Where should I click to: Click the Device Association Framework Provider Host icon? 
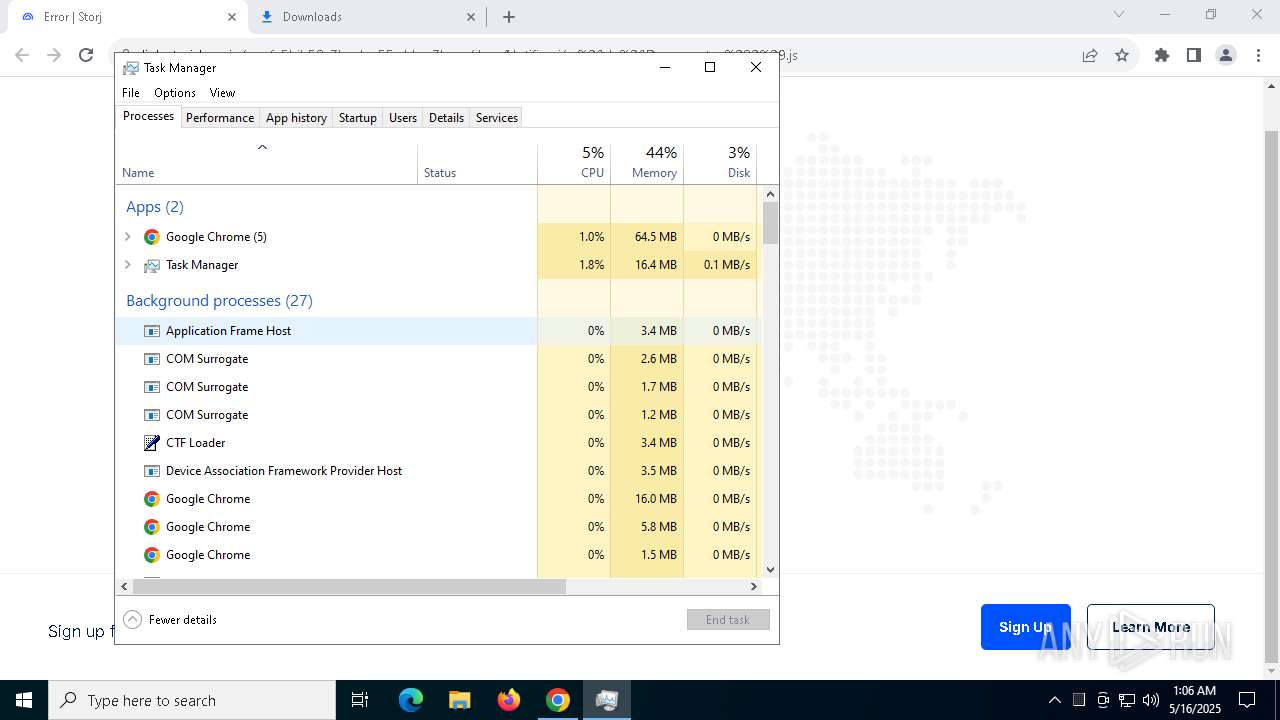(152, 471)
